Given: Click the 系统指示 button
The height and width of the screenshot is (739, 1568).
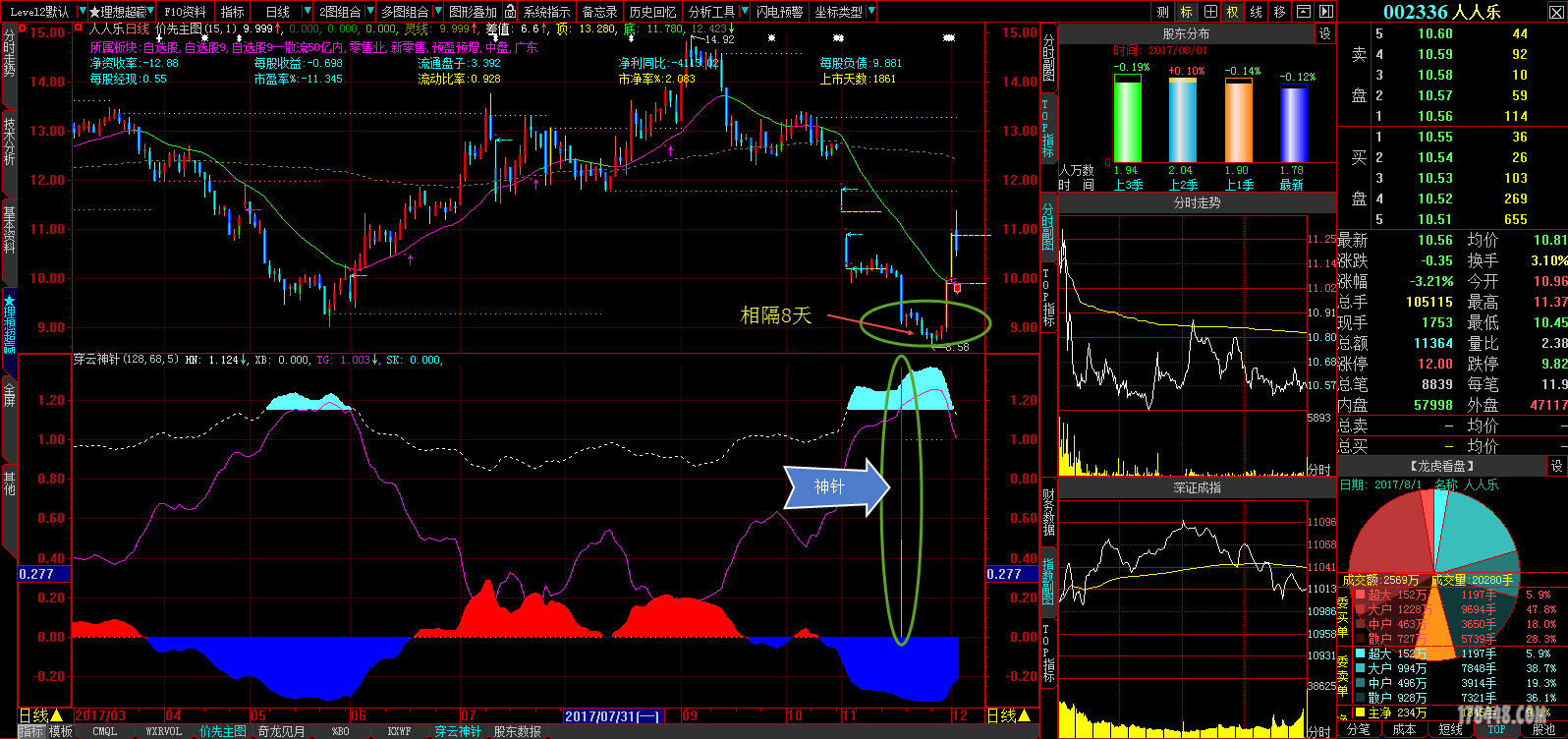Looking at the screenshot, I should 546,12.
